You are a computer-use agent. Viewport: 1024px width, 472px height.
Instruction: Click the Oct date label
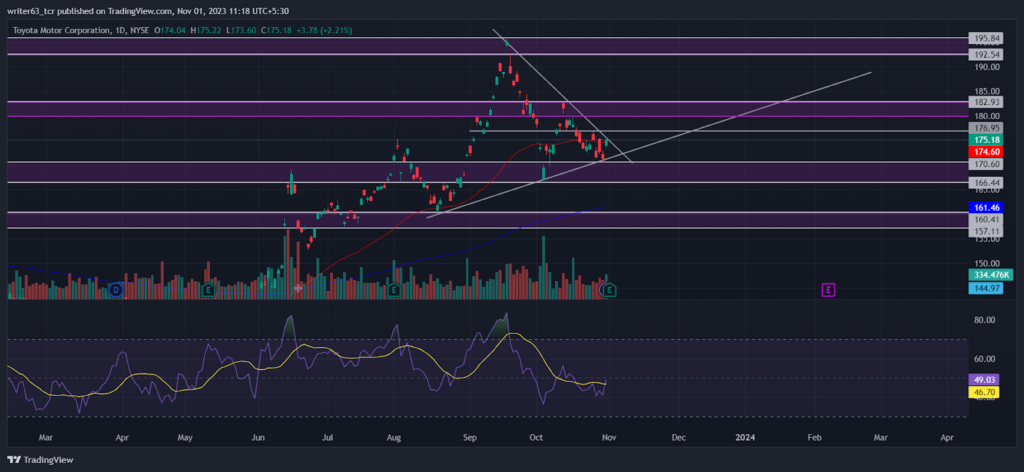(x=537, y=435)
